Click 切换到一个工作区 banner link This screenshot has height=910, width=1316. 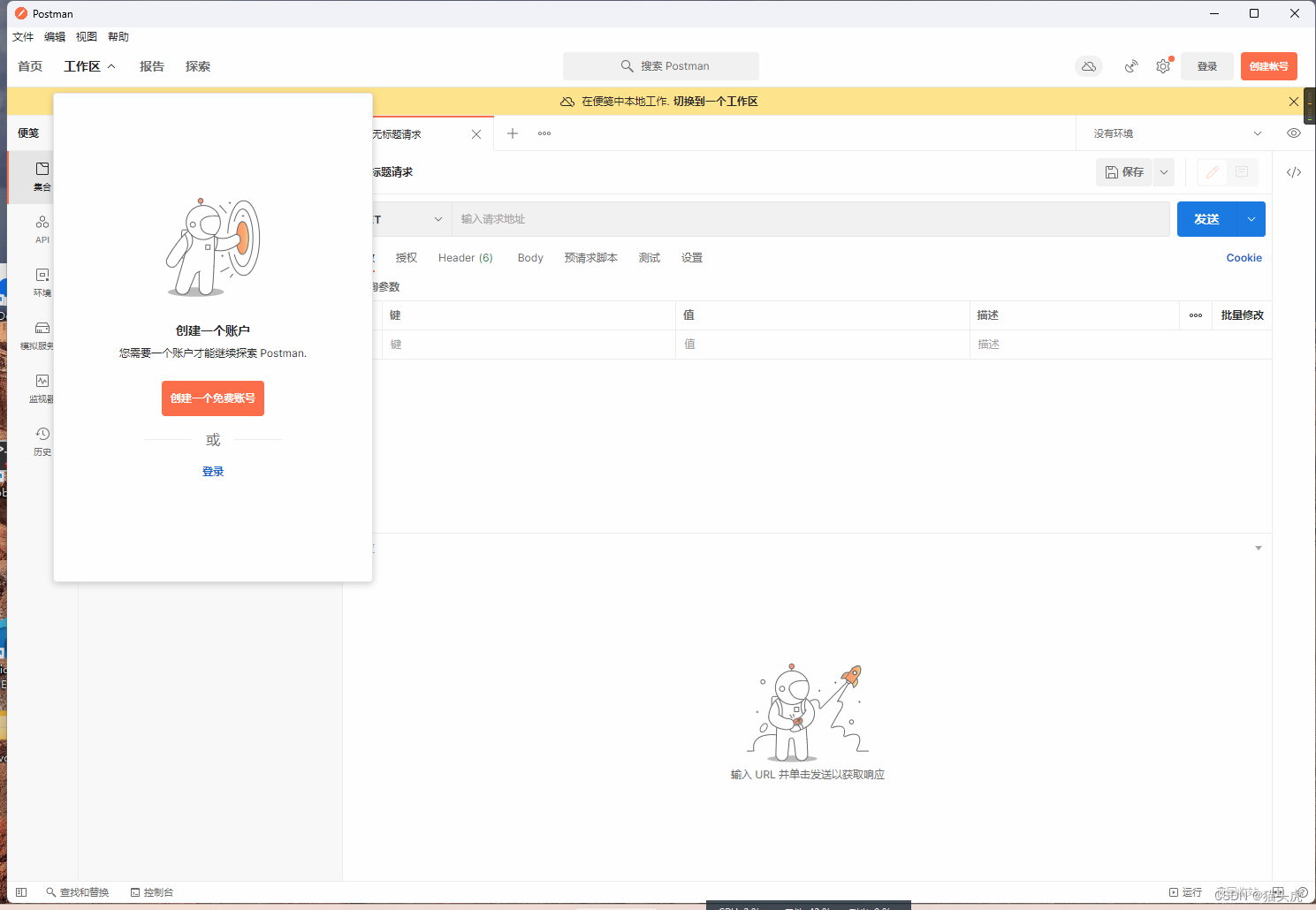[x=716, y=102]
